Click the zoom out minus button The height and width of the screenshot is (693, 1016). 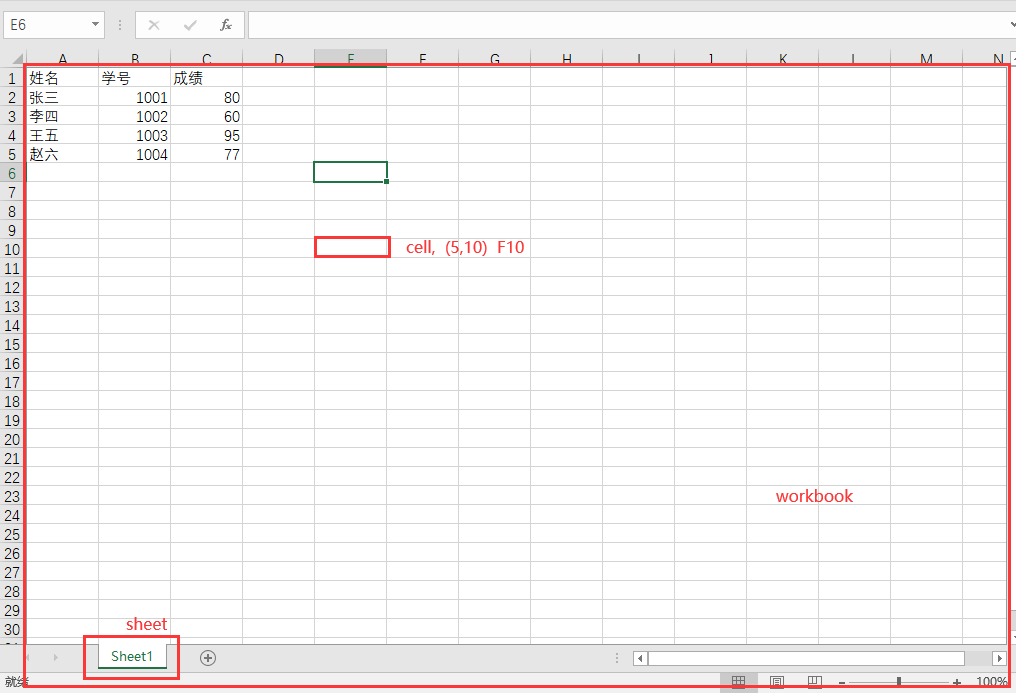click(841, 682)
